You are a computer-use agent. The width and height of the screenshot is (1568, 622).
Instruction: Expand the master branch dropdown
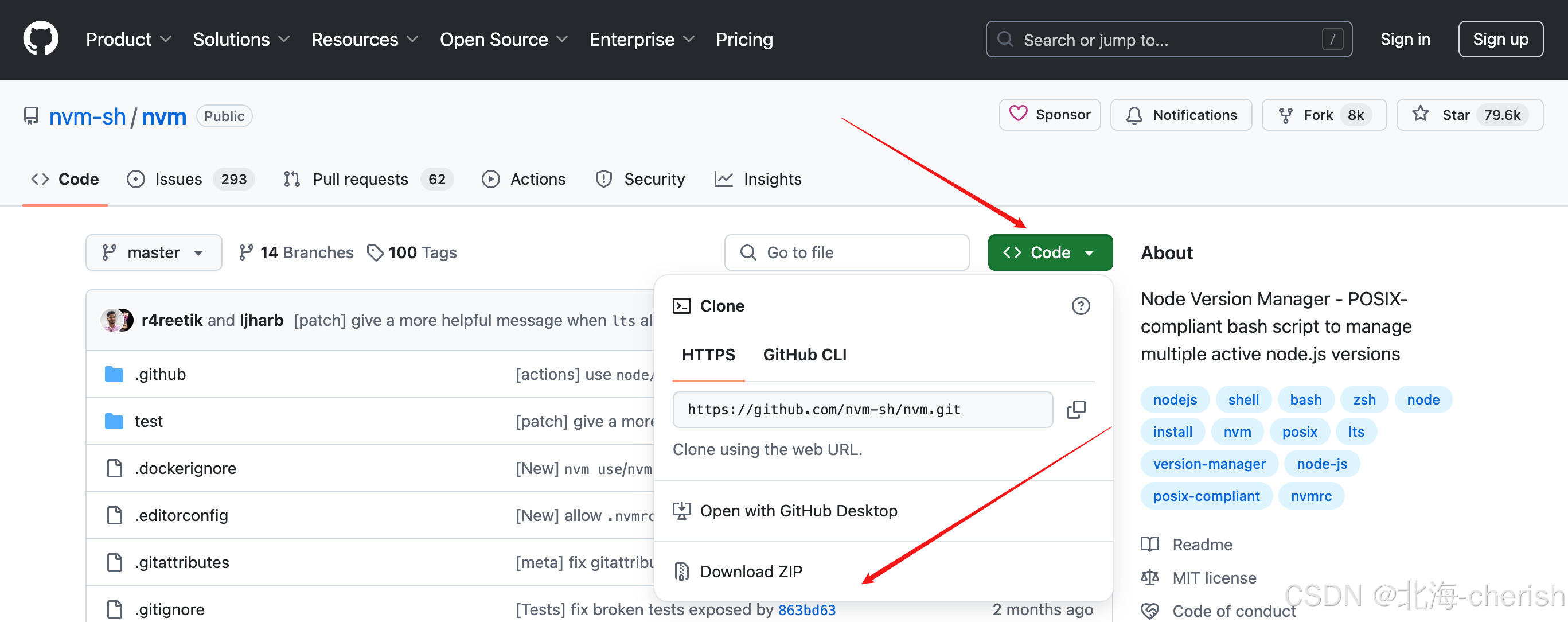[x=154, y=253]
